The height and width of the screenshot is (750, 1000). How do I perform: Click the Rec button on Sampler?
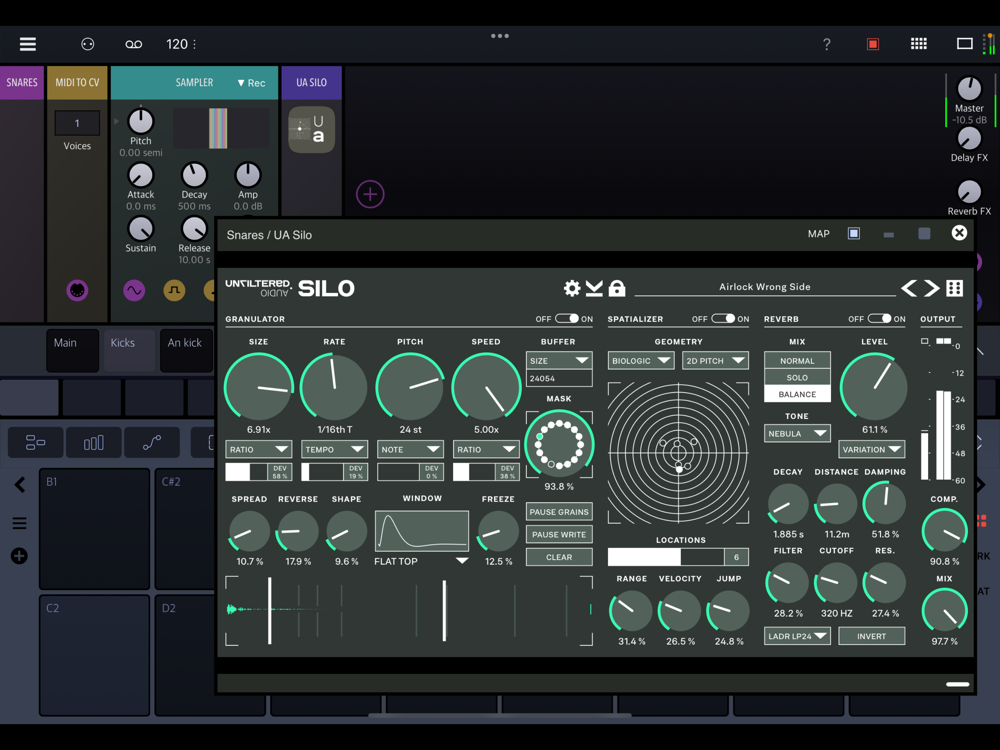click(x=251, y=83)
